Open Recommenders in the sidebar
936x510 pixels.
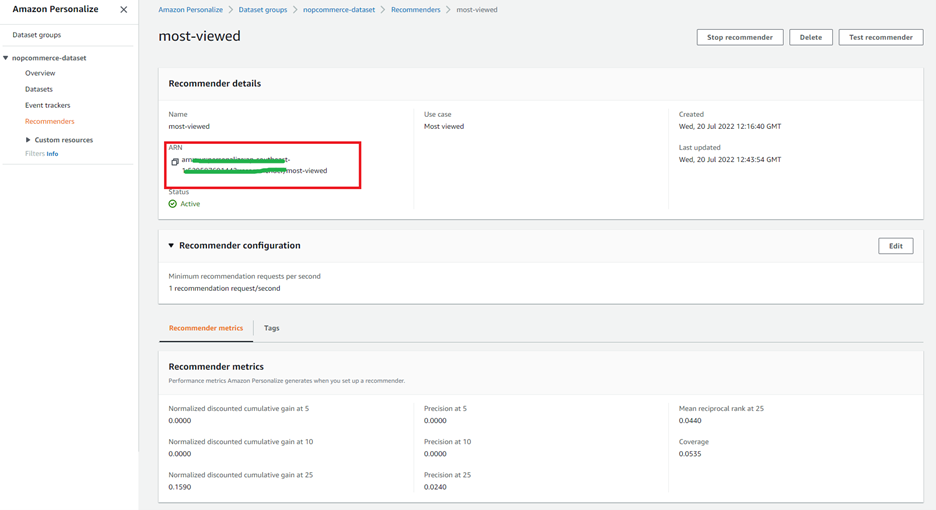tap(50, 121)
